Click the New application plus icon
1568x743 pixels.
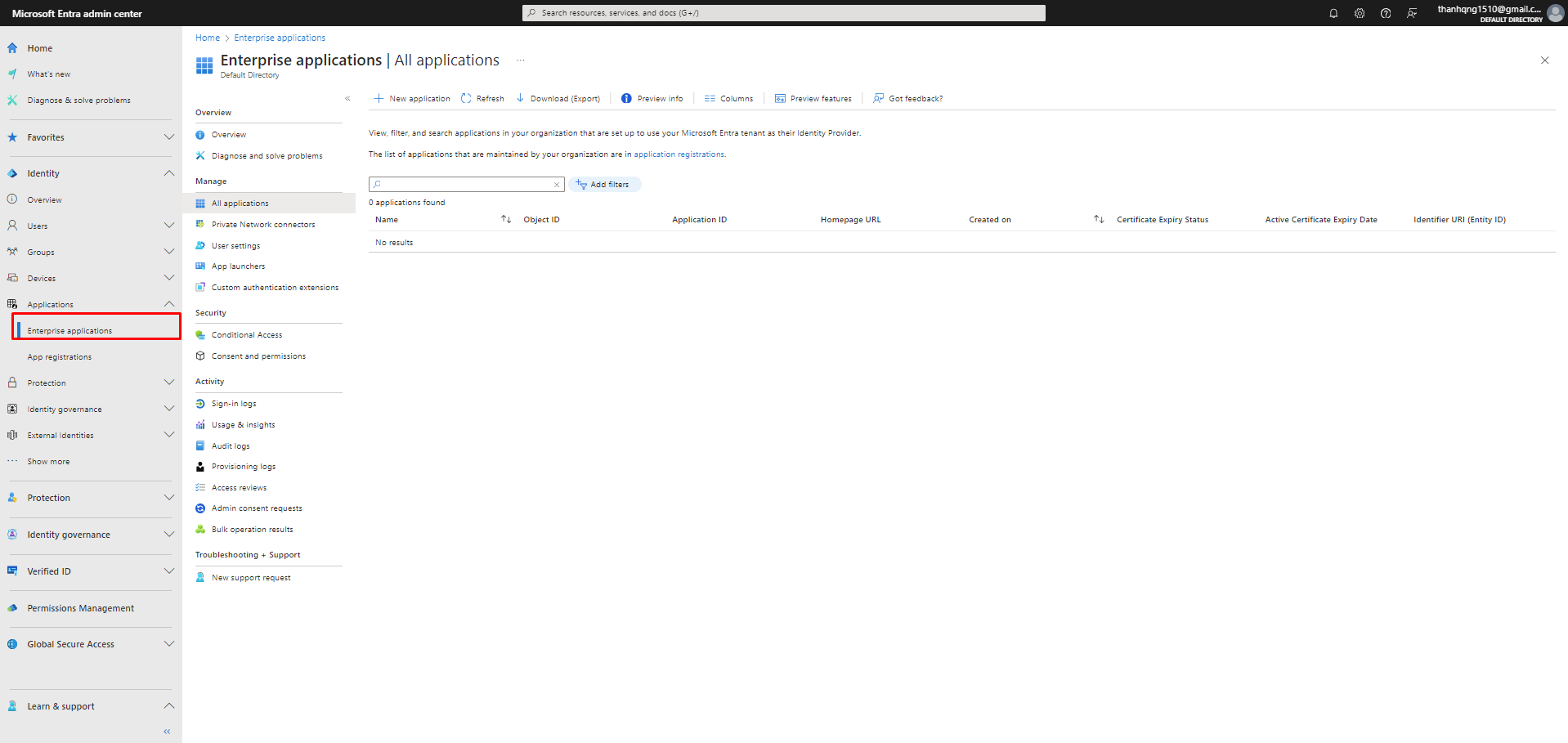coord(379,98)
